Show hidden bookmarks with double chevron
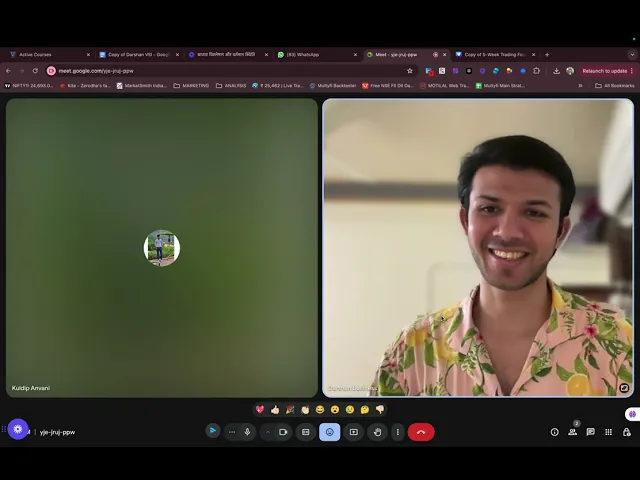Screen dimensions: 640x480 coord(580,86)
